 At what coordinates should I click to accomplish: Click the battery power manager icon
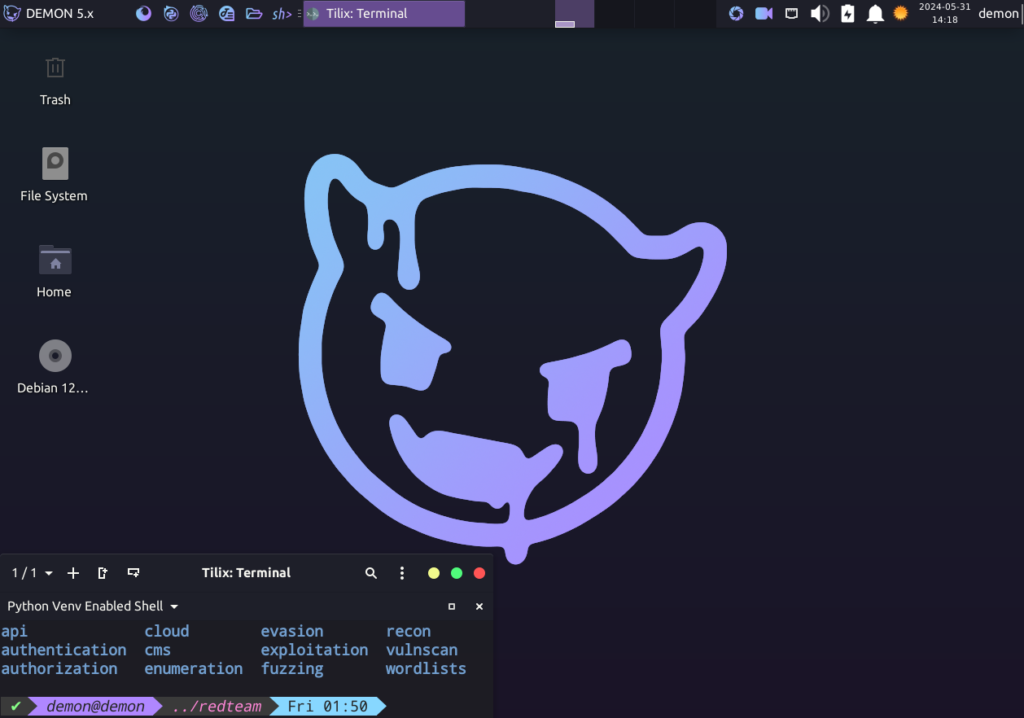(847, 13)
